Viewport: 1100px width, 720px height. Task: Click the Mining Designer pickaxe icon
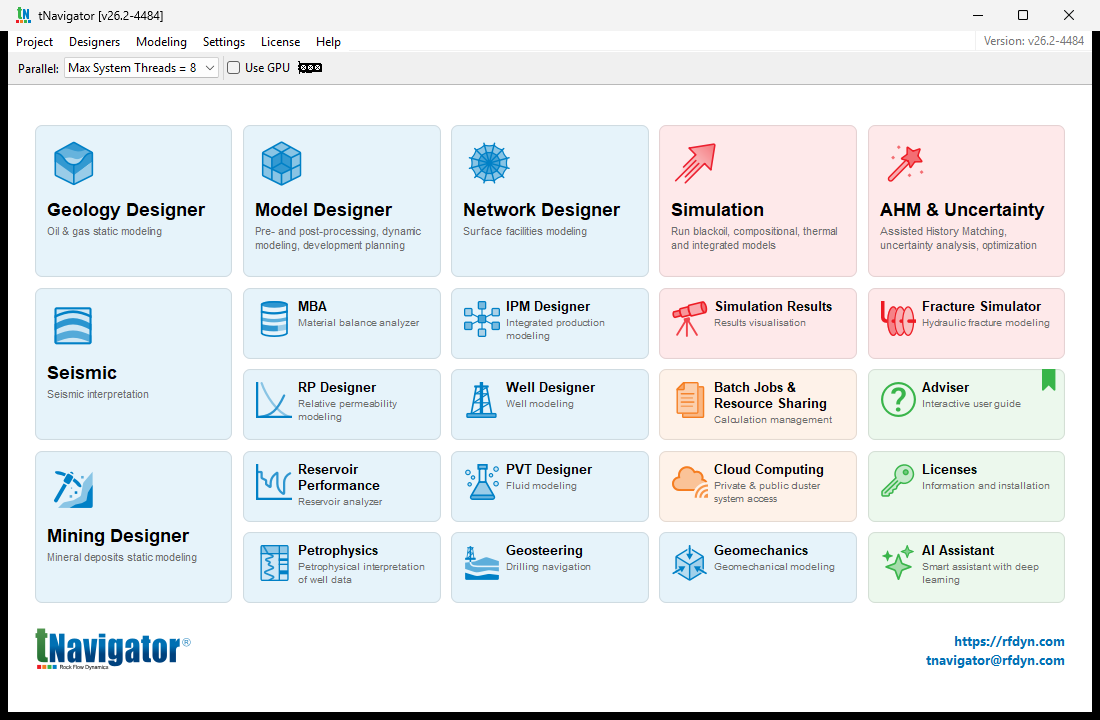tap(73, 489)
